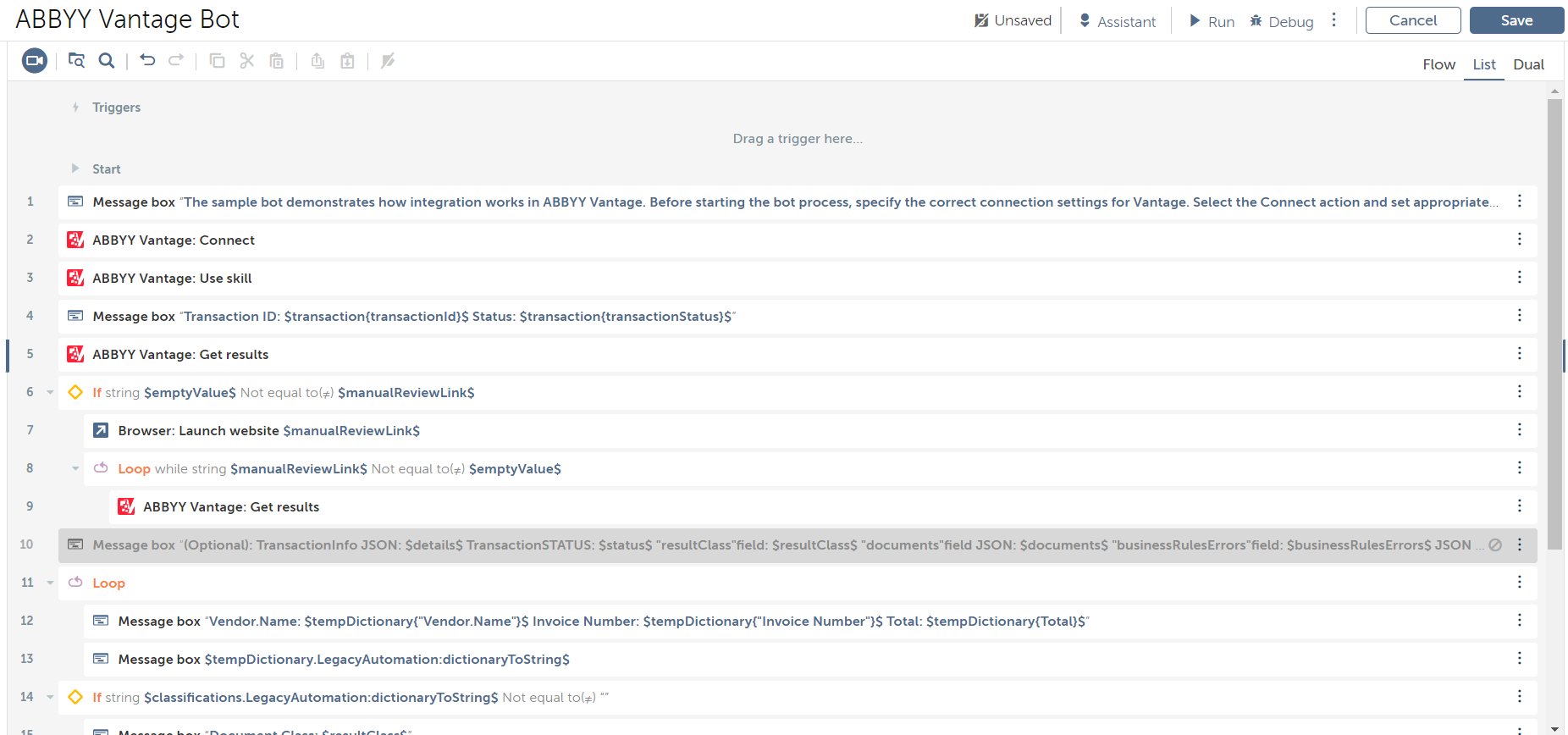Debug the bot
This screenshot has width=1568, height=735.
click(x=1282, y=21)
